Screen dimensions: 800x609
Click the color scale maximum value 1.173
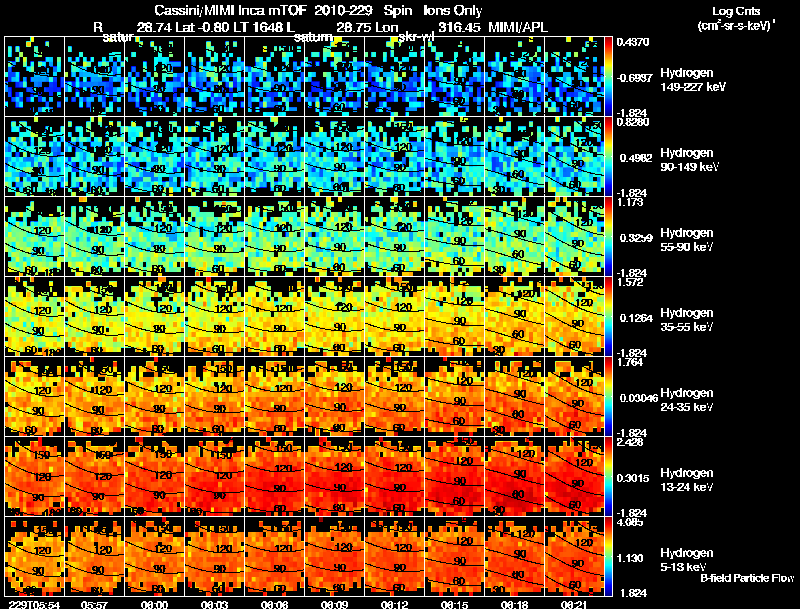(x=630, y=202)
